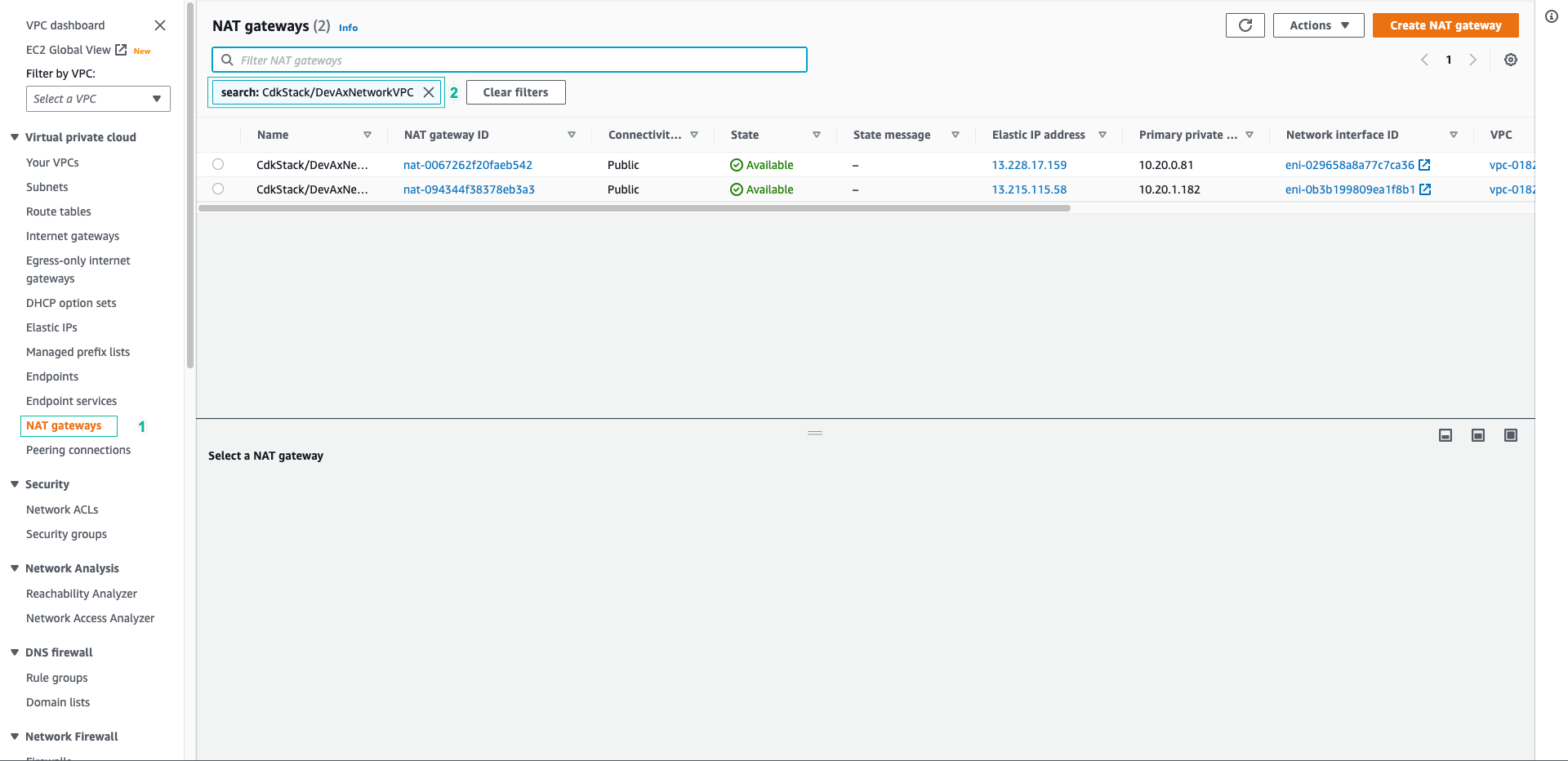Open the Route tables sidebar item

(58, 211)
